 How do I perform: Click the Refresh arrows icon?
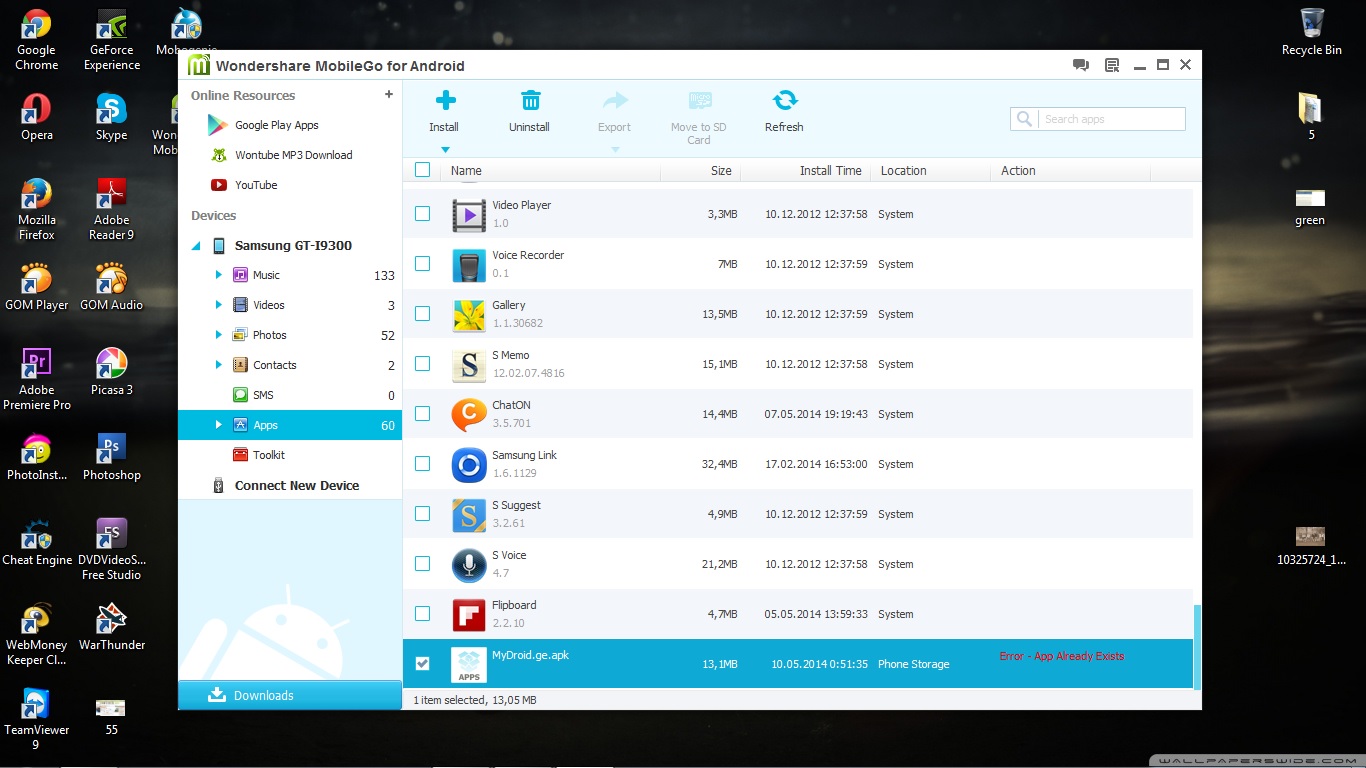785,100
